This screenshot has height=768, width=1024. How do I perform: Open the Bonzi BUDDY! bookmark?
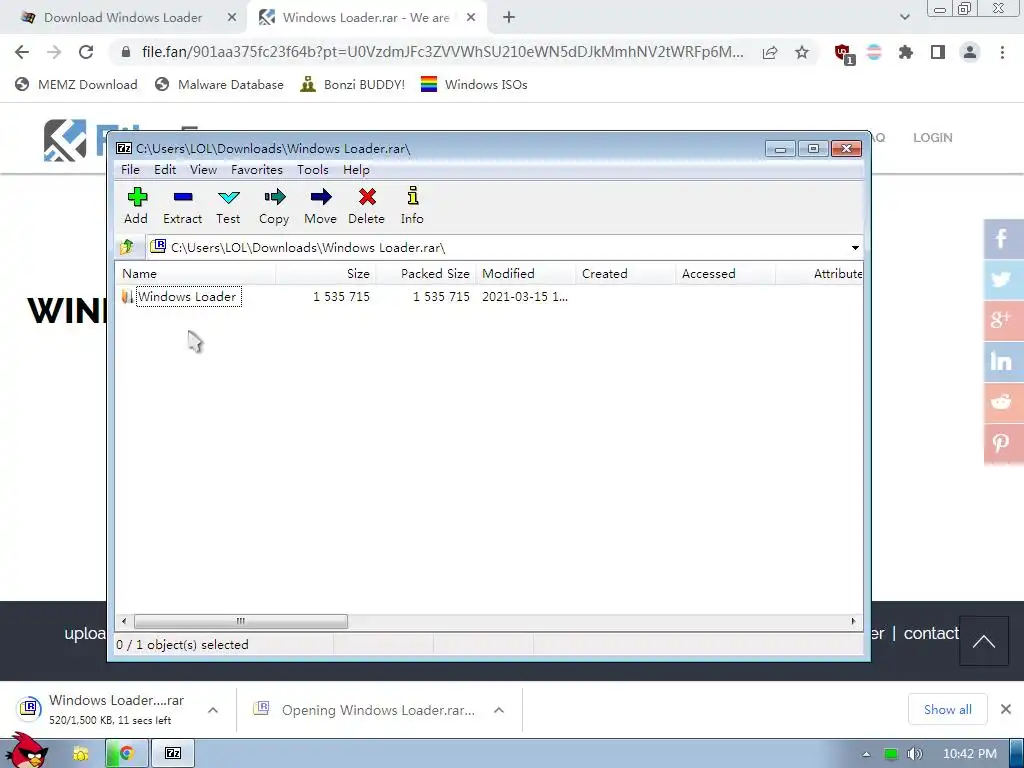click(x=353, y=84)
